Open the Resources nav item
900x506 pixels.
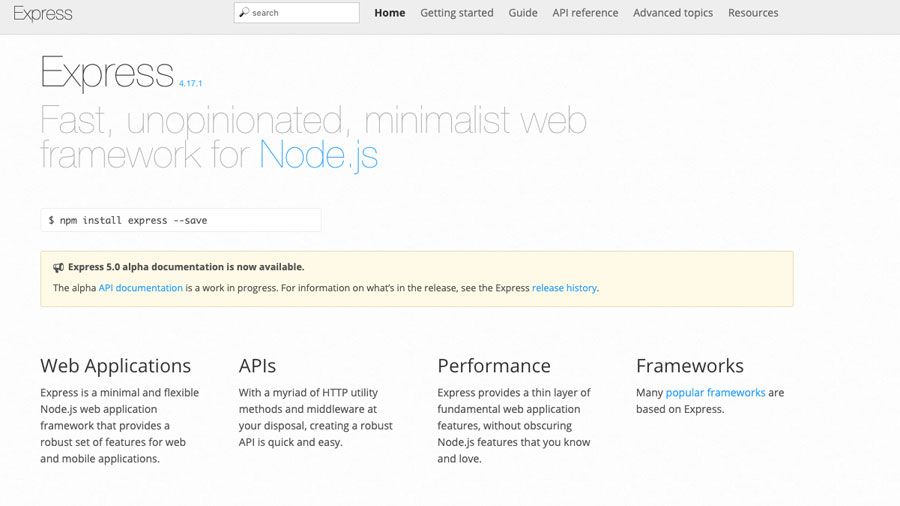click(x=753, y=13)
